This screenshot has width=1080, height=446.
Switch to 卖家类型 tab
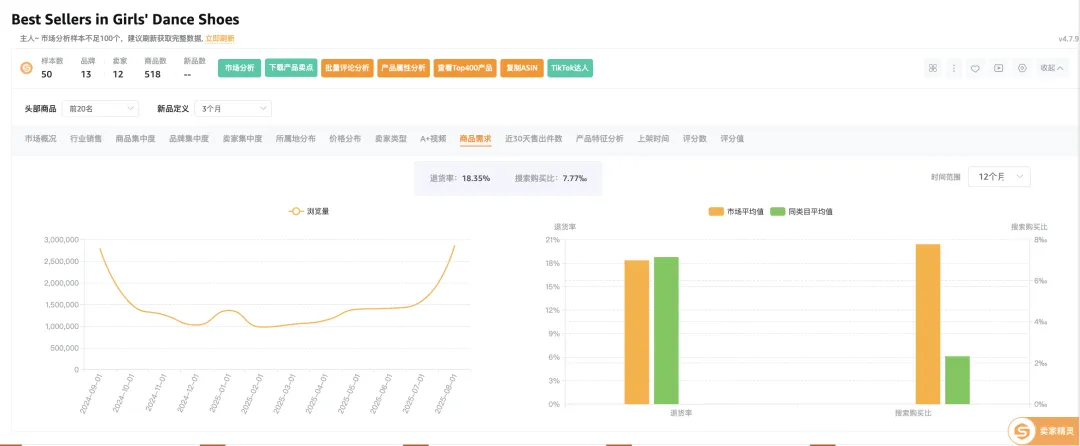coord(391,138)
